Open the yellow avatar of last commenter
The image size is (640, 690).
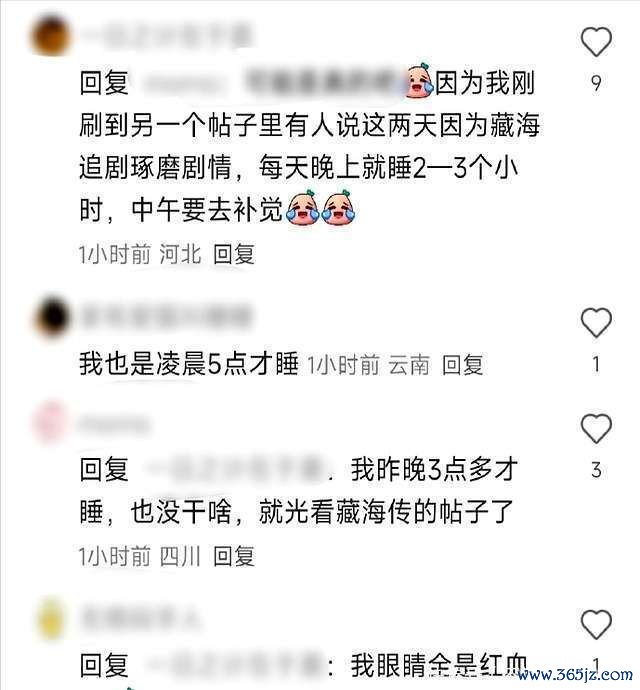(52, 619)
